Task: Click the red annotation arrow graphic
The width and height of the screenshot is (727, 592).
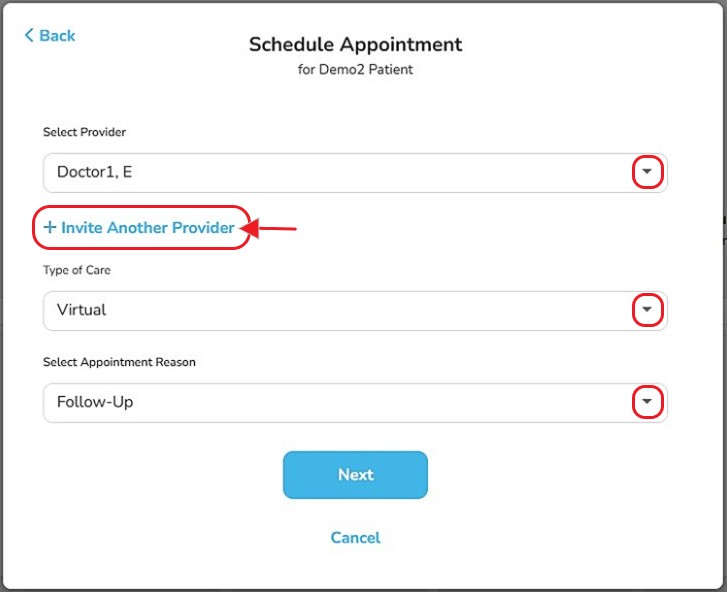Action: 271,229
